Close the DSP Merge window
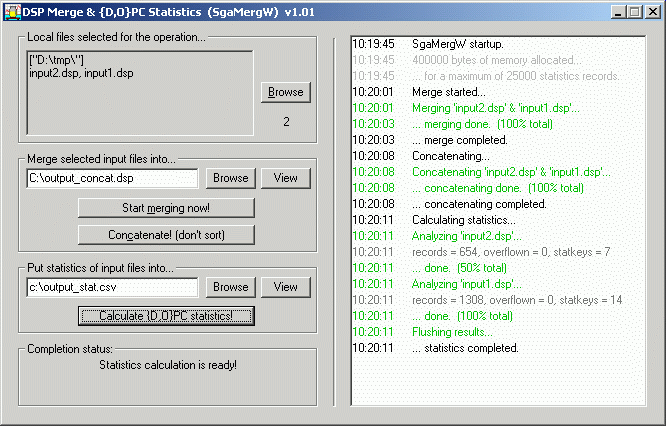 [652, 12]
